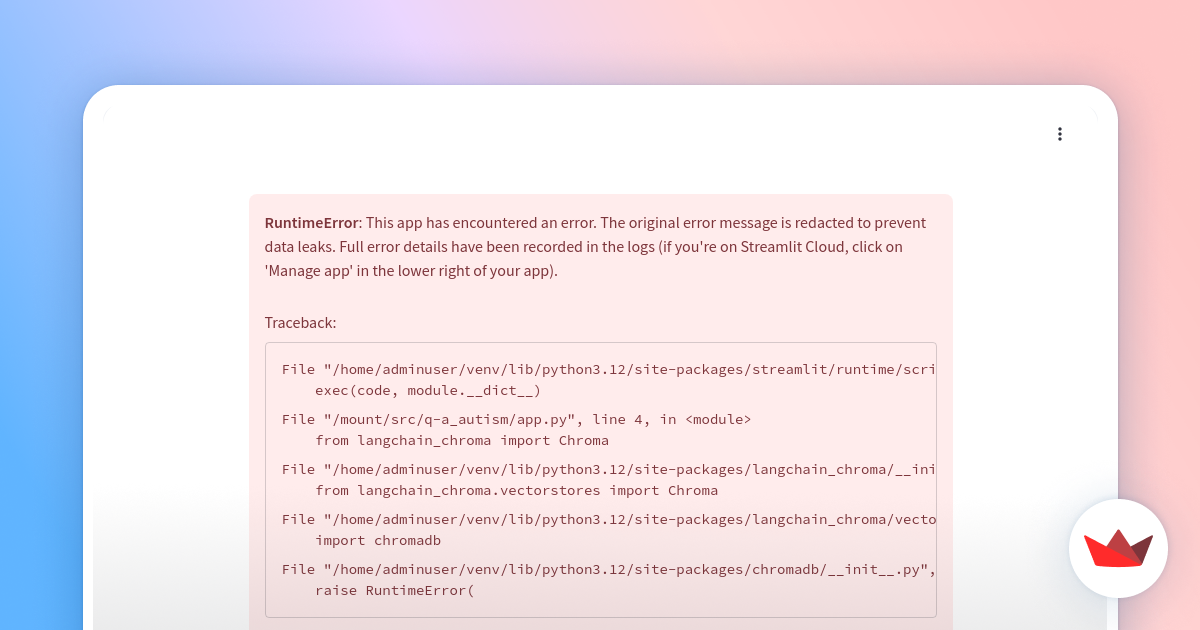Click the chromadb/__init__.py file path line
This screenshot has width=1200, height=630.
click(x=609, y=569)
